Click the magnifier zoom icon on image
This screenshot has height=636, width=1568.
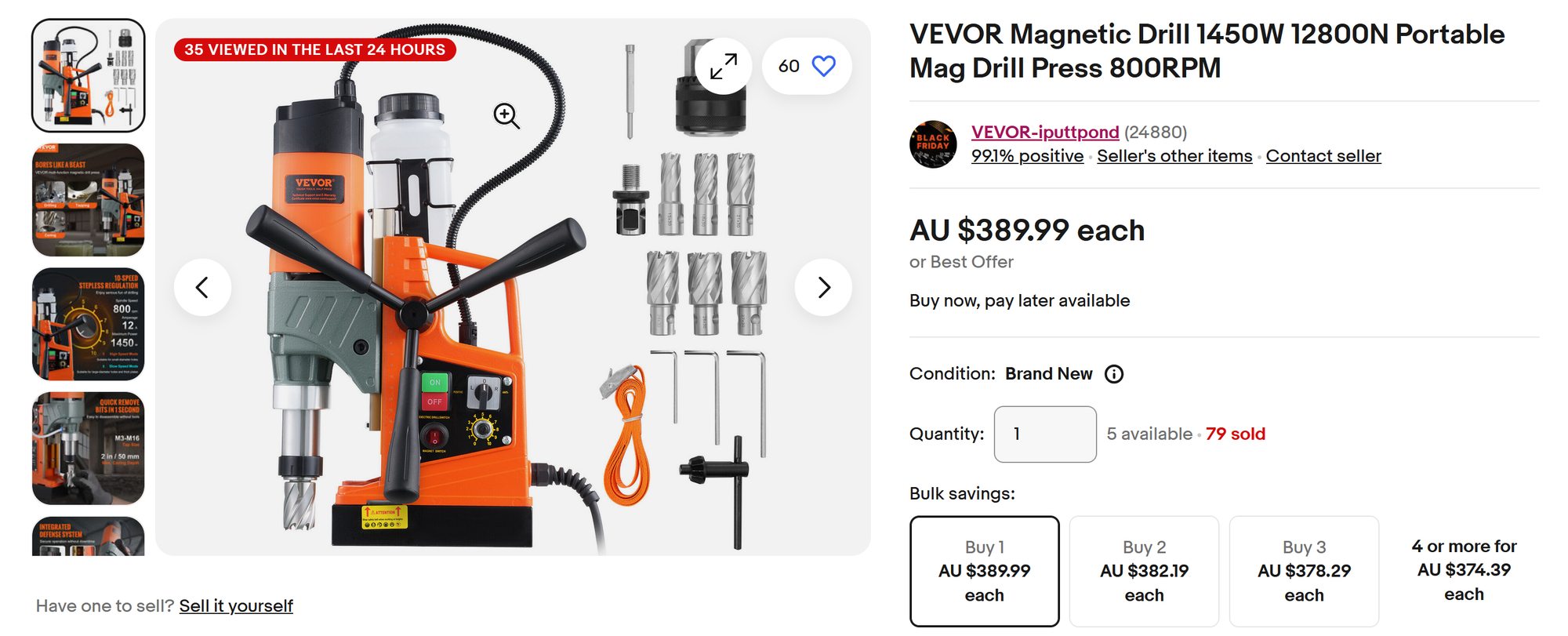click(506, 116)
